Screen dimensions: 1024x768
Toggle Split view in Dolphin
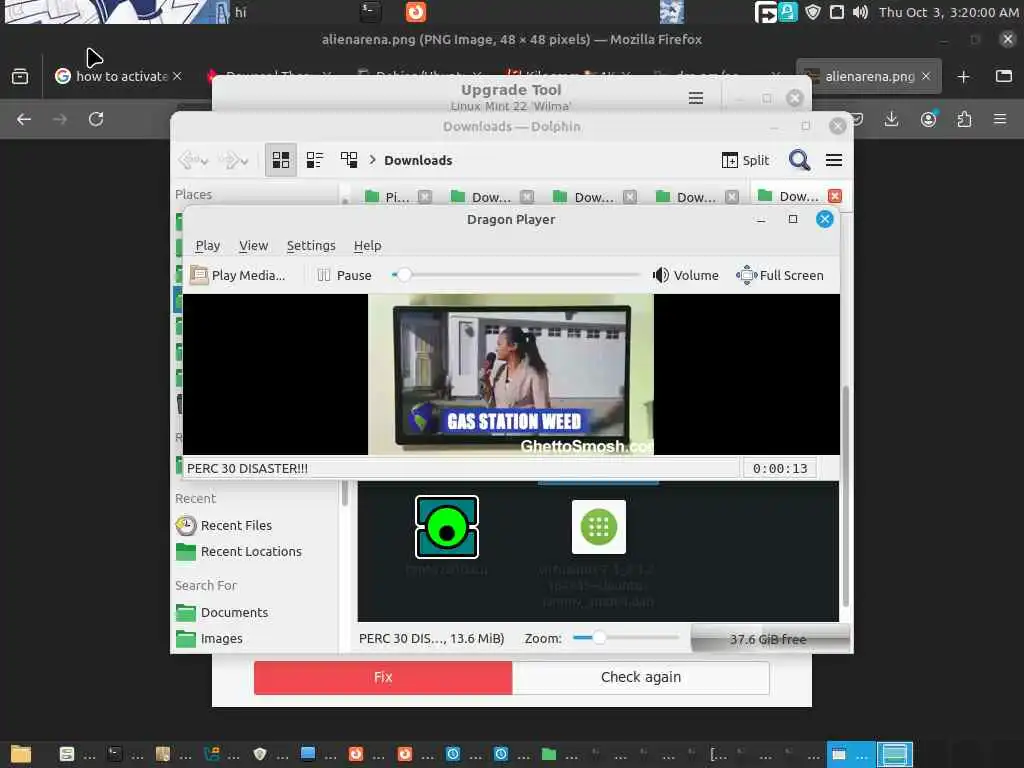click(x=745, y=160)
